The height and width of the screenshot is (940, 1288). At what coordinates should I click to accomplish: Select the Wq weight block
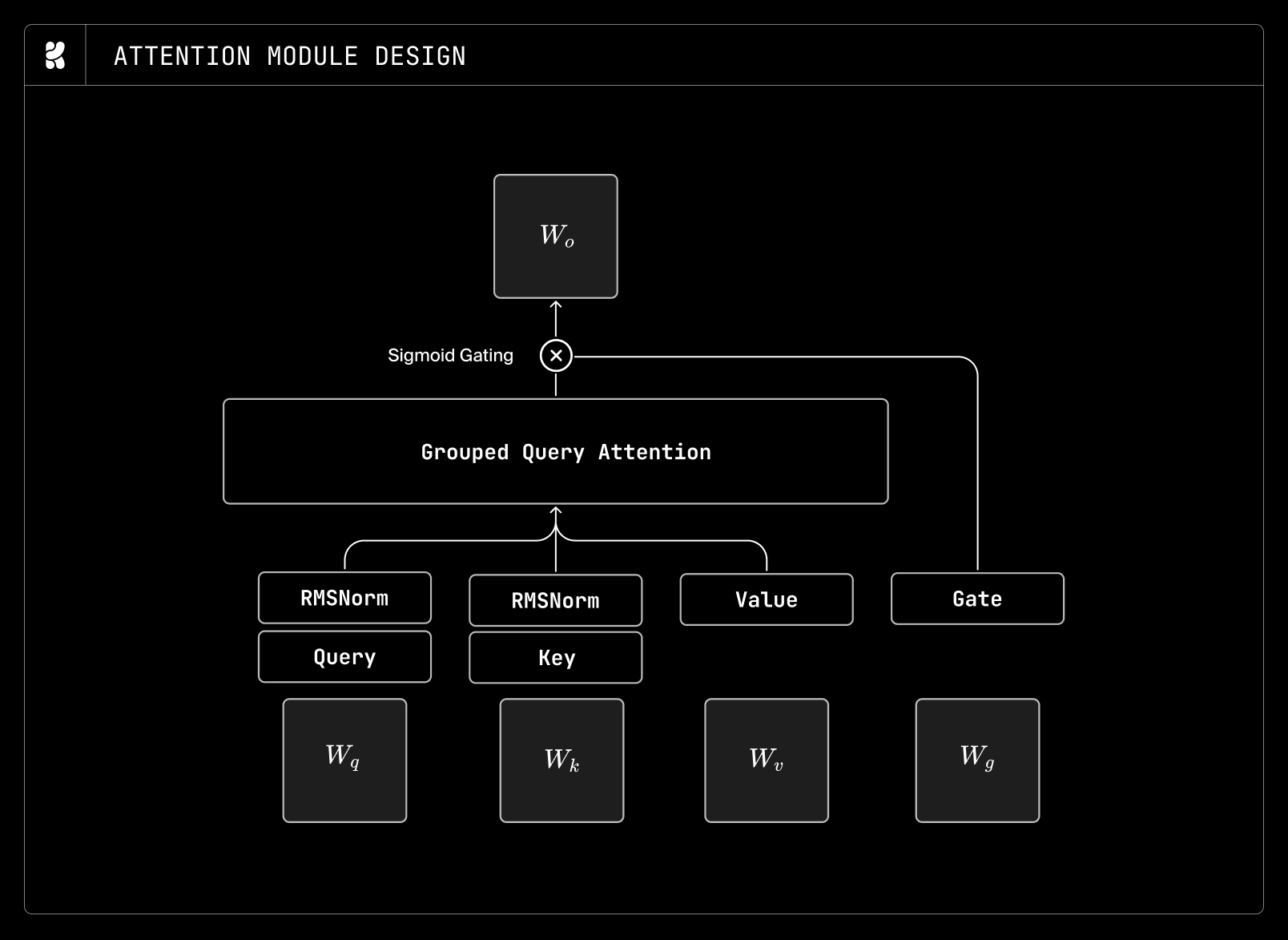[344, 760]
